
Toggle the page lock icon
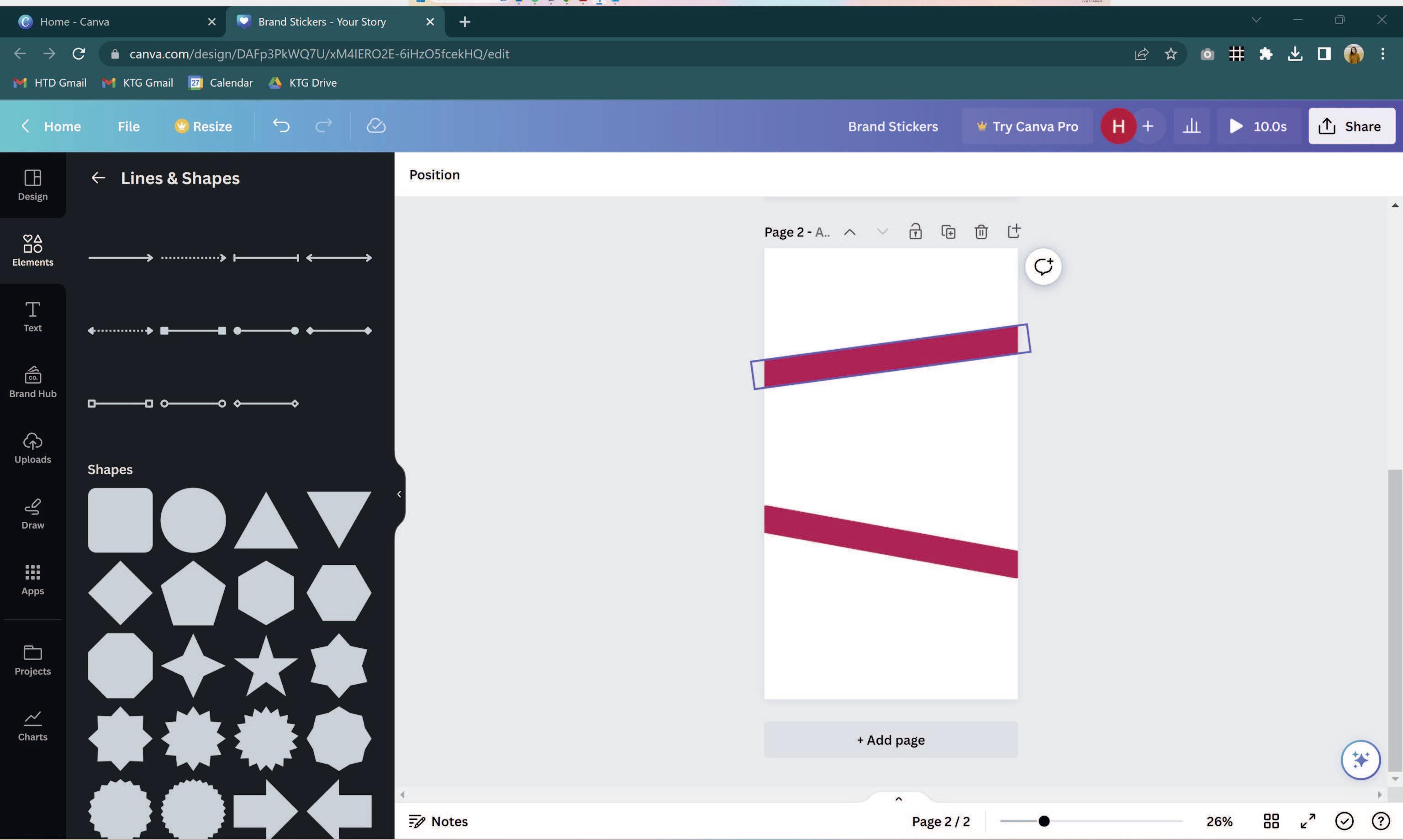916,231
